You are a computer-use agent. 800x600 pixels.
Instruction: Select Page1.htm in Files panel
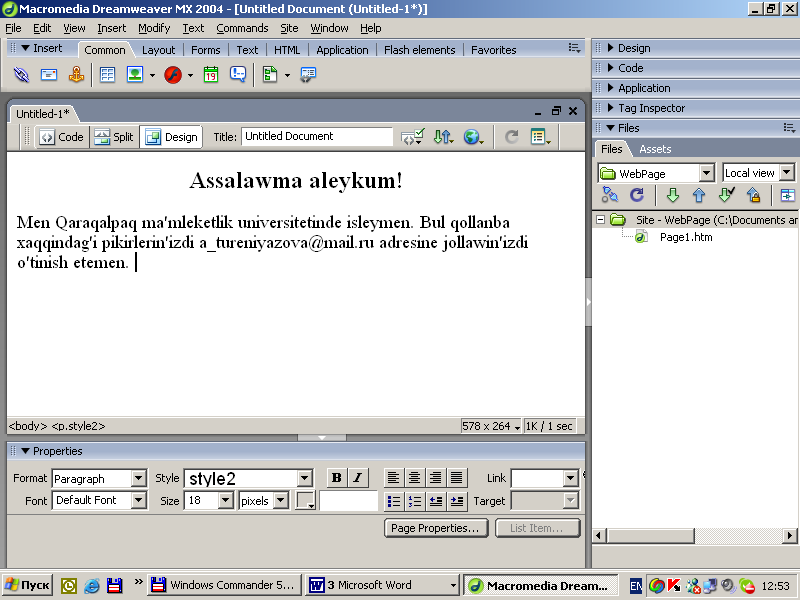click(685, 237)
